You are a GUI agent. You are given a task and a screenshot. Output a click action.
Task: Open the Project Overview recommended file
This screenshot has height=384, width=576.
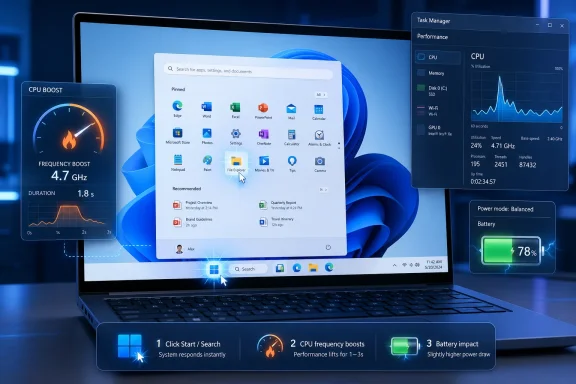point(195,205)
